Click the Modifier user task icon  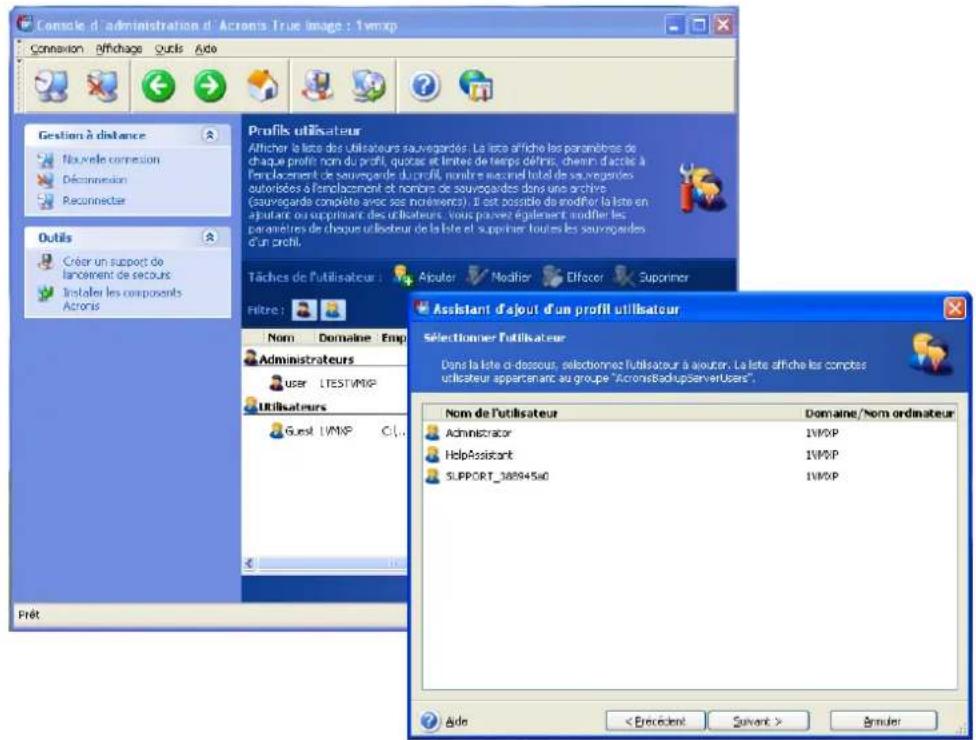[x=476, y=276]
